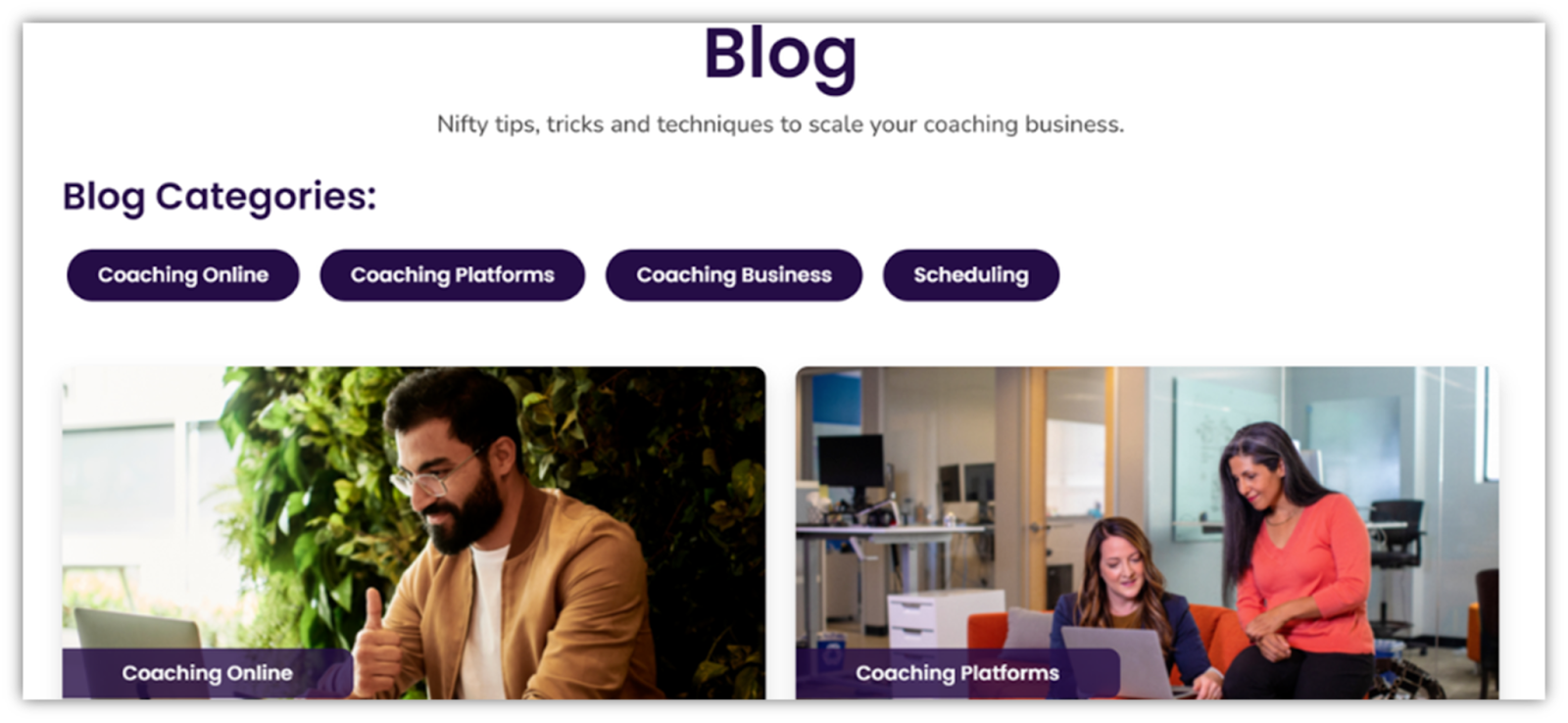1568x723 pixels.
Task: Click the Nifty tips tagline text
Action: [x=780, y=124]
